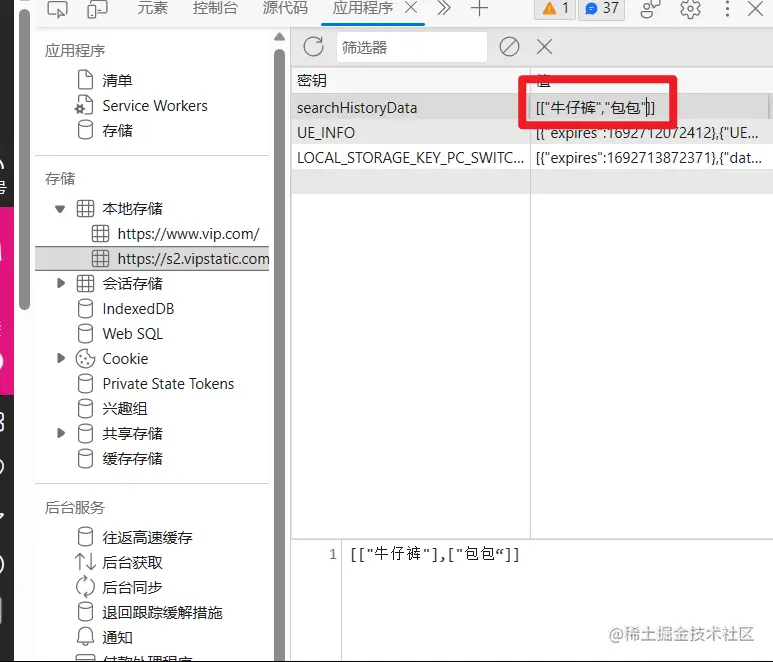The height and width of the screenshot is (662, 773).
Task: Clear all storage with the circle-slash icon
Action: (x=509, y=47)
